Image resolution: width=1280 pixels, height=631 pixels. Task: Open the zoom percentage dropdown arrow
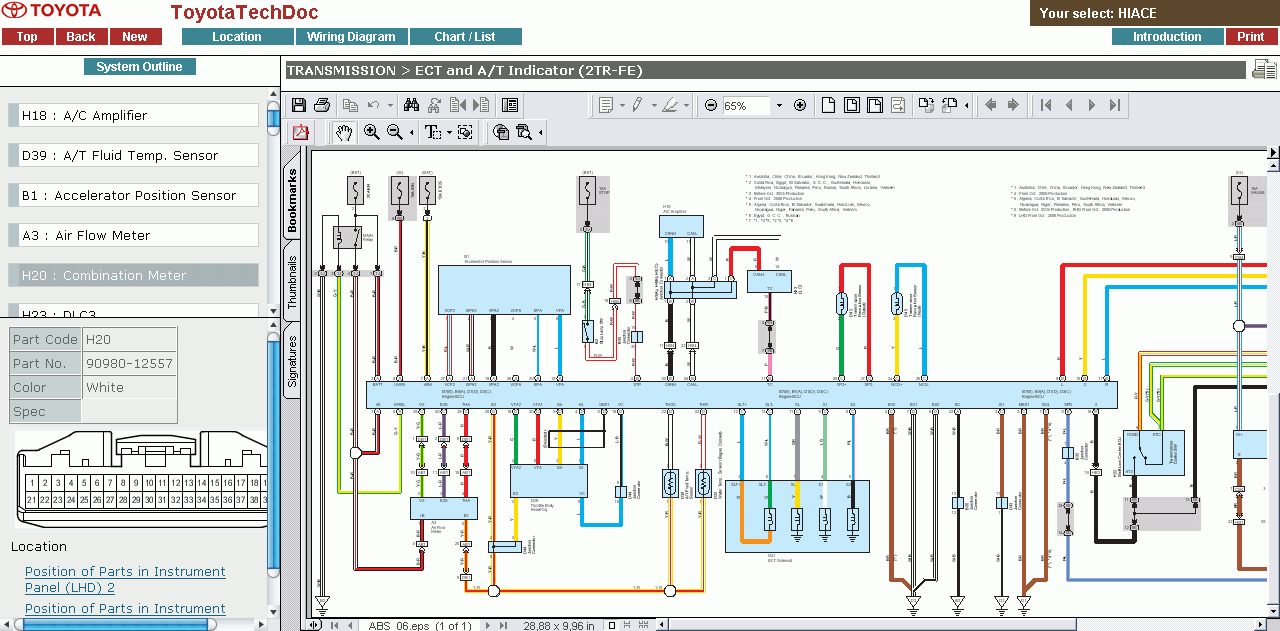(x=779, y=105)
